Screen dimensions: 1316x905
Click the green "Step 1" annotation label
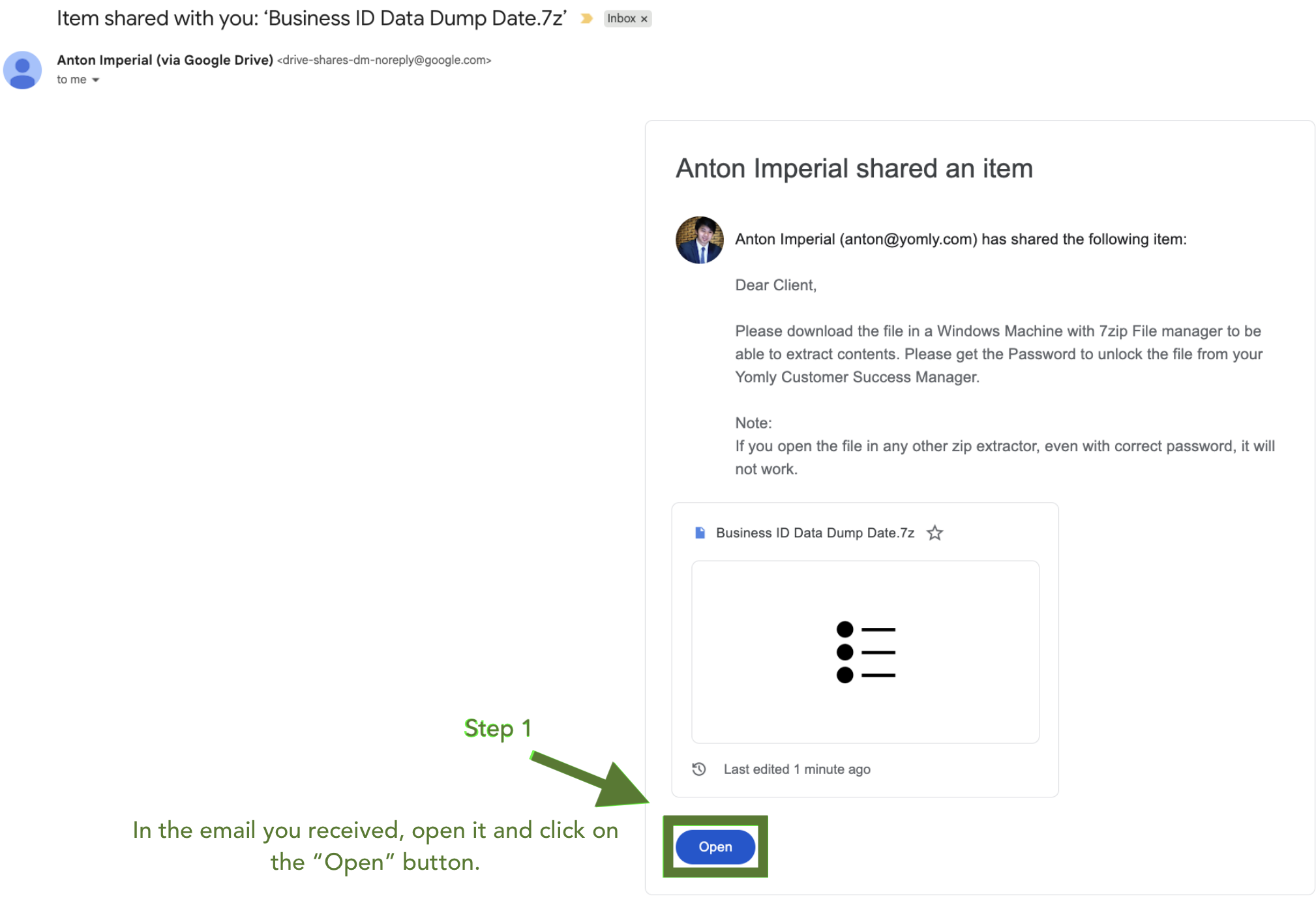pyautogui.click(x=497, y=728)
